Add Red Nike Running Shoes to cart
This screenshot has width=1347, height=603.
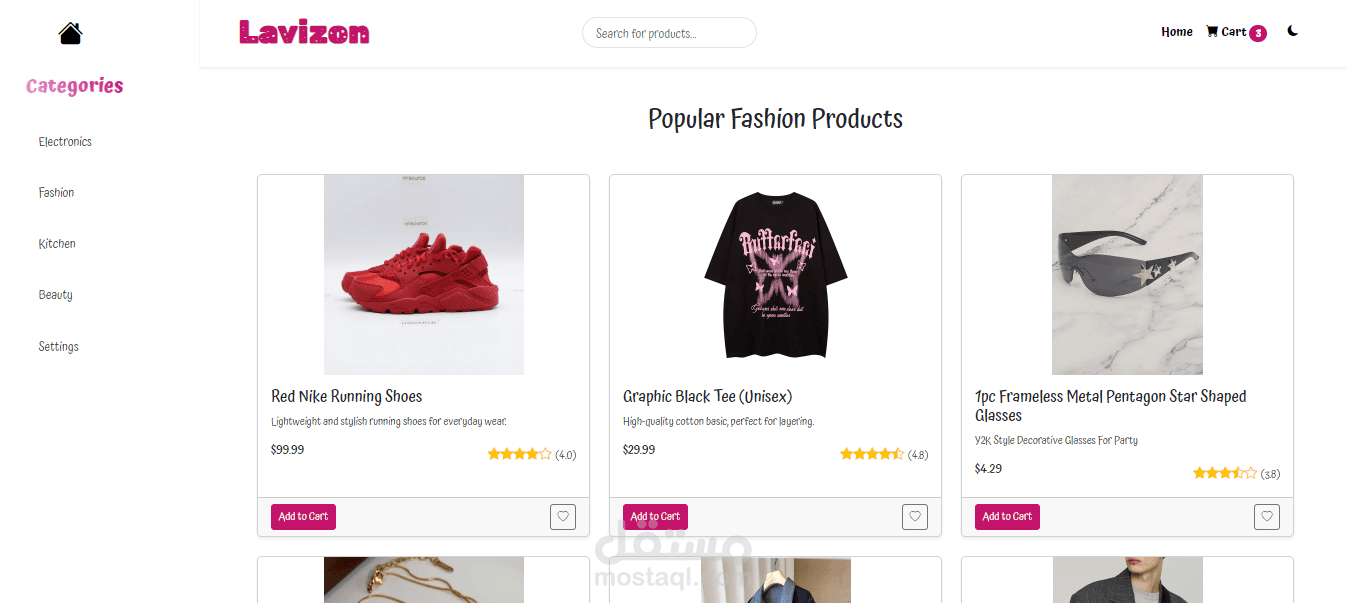coord(303,517)
